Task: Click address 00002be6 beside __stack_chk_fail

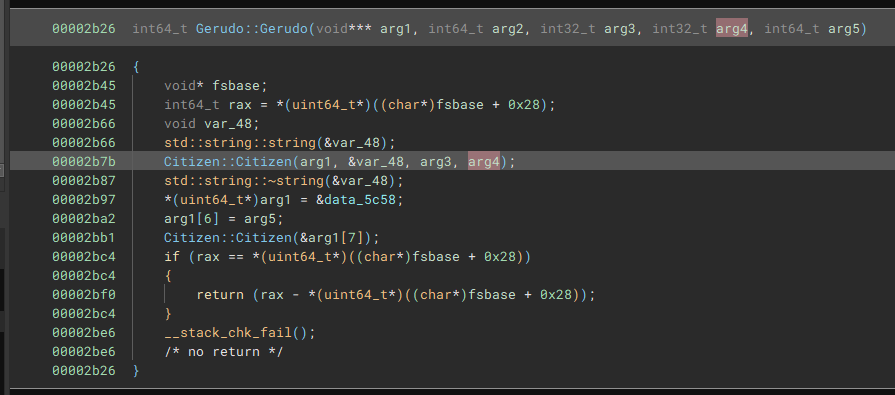Action: click(84, 333)
